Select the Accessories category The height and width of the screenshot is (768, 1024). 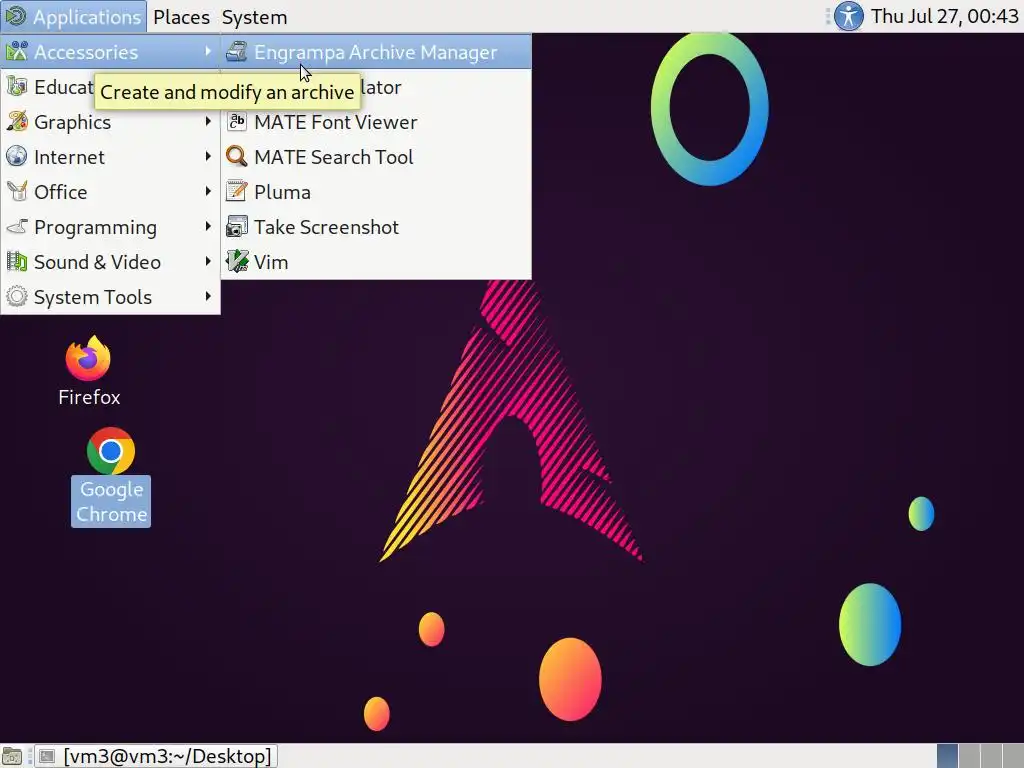110,52
